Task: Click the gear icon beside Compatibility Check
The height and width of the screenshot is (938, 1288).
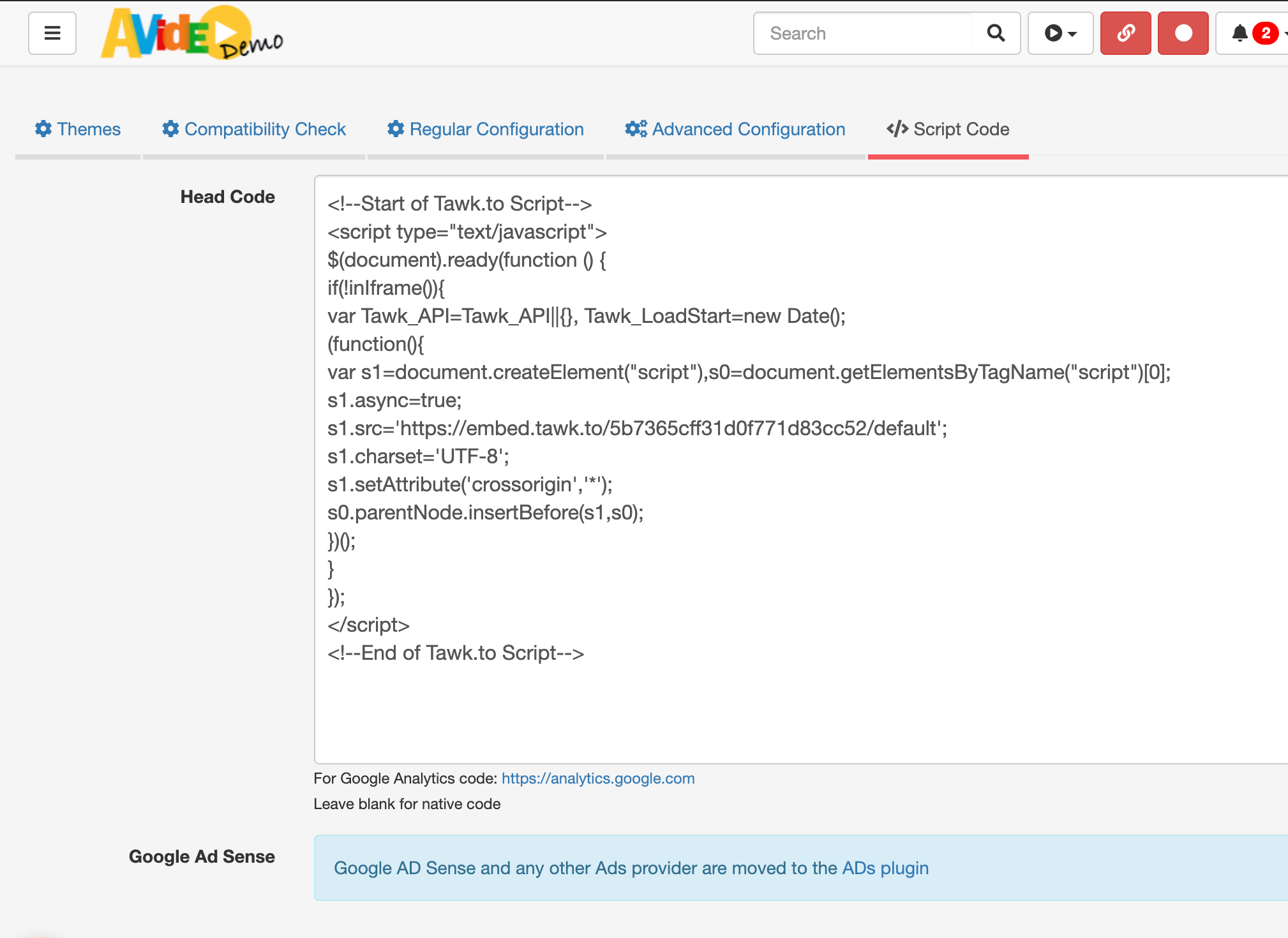Action: pos(170,129)
